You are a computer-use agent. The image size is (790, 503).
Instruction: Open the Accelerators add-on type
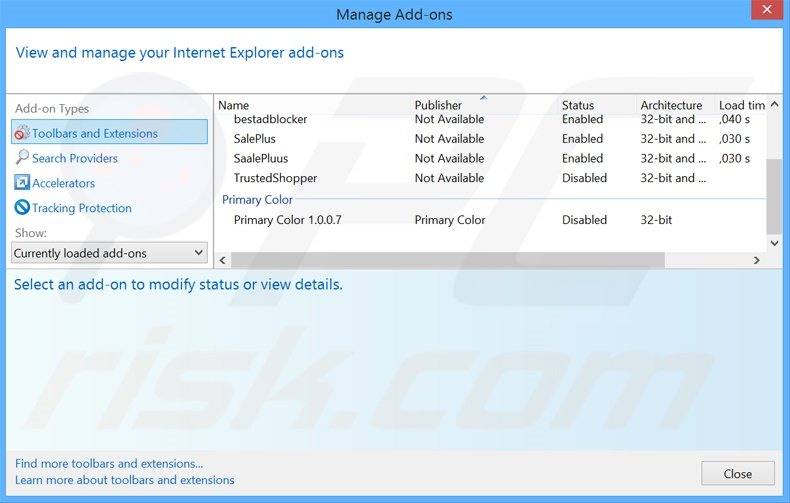coord(63,183)
